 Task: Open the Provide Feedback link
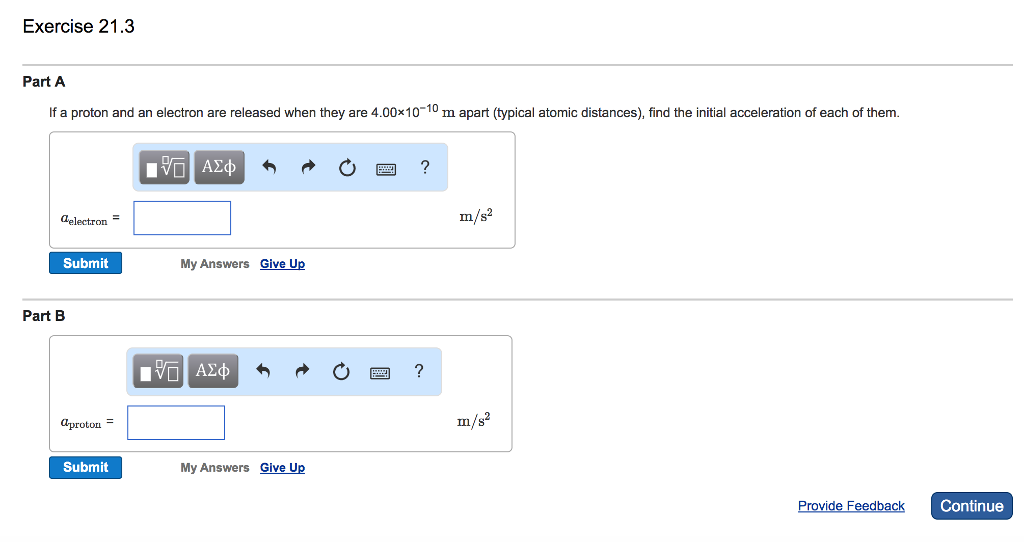coord(851,506)
